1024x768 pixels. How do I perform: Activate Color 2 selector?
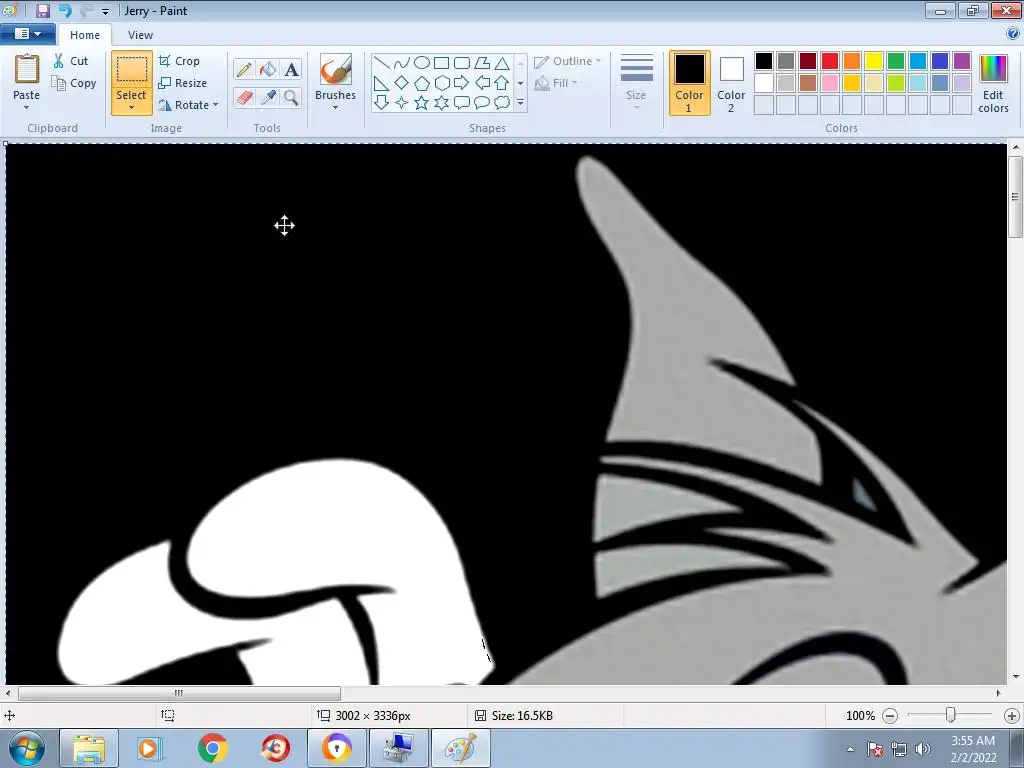[731, 83]
